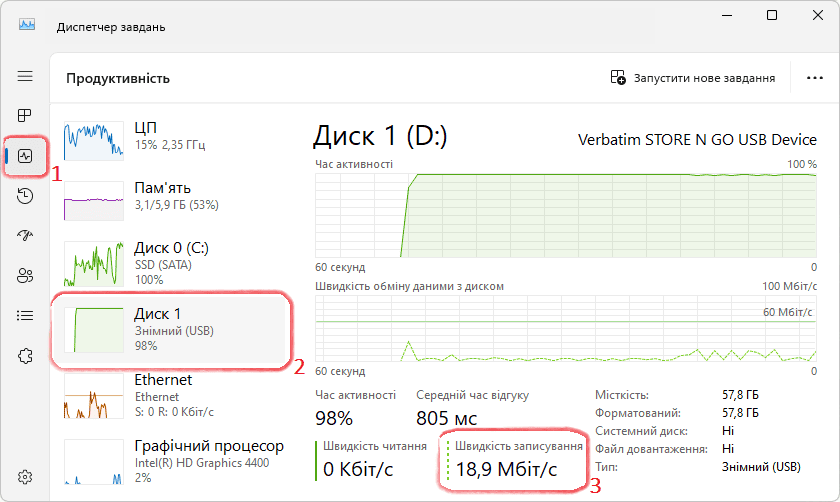Open Settings via the gear icon
840x502 pixels.
(x=25, y=476)
